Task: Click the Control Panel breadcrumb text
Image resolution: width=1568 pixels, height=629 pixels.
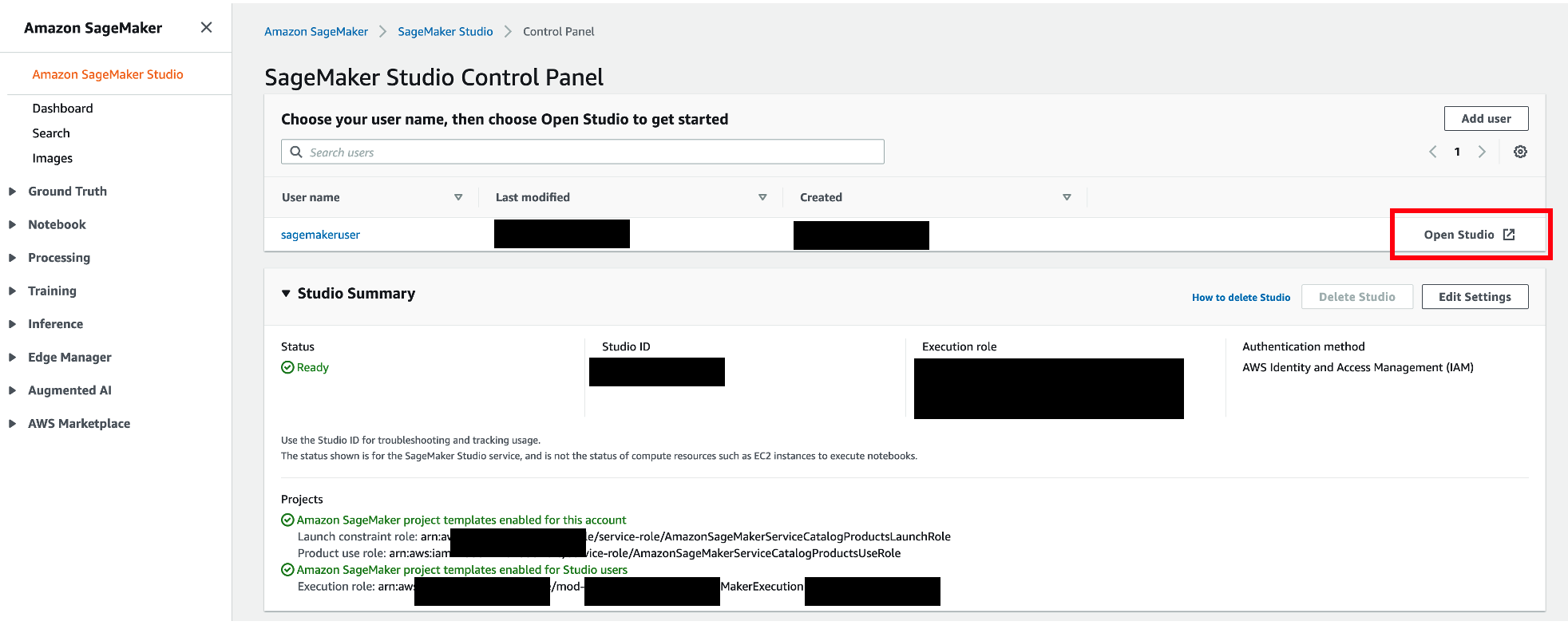Action: 558,32
